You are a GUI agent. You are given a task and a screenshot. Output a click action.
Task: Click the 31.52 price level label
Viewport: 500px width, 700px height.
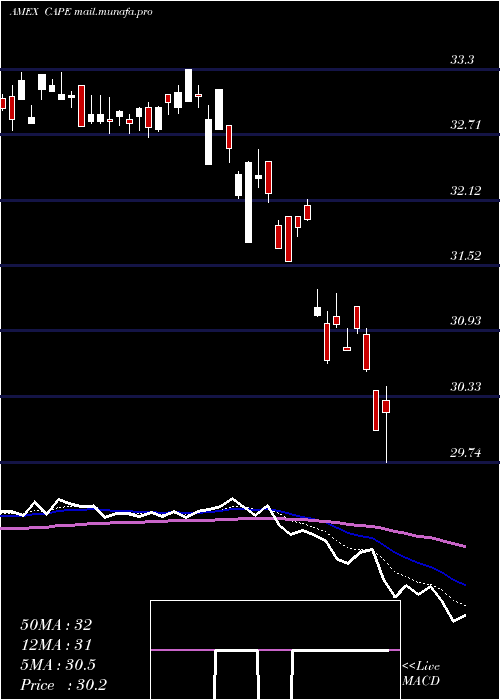pyautogui.click(x=465, y=256)
